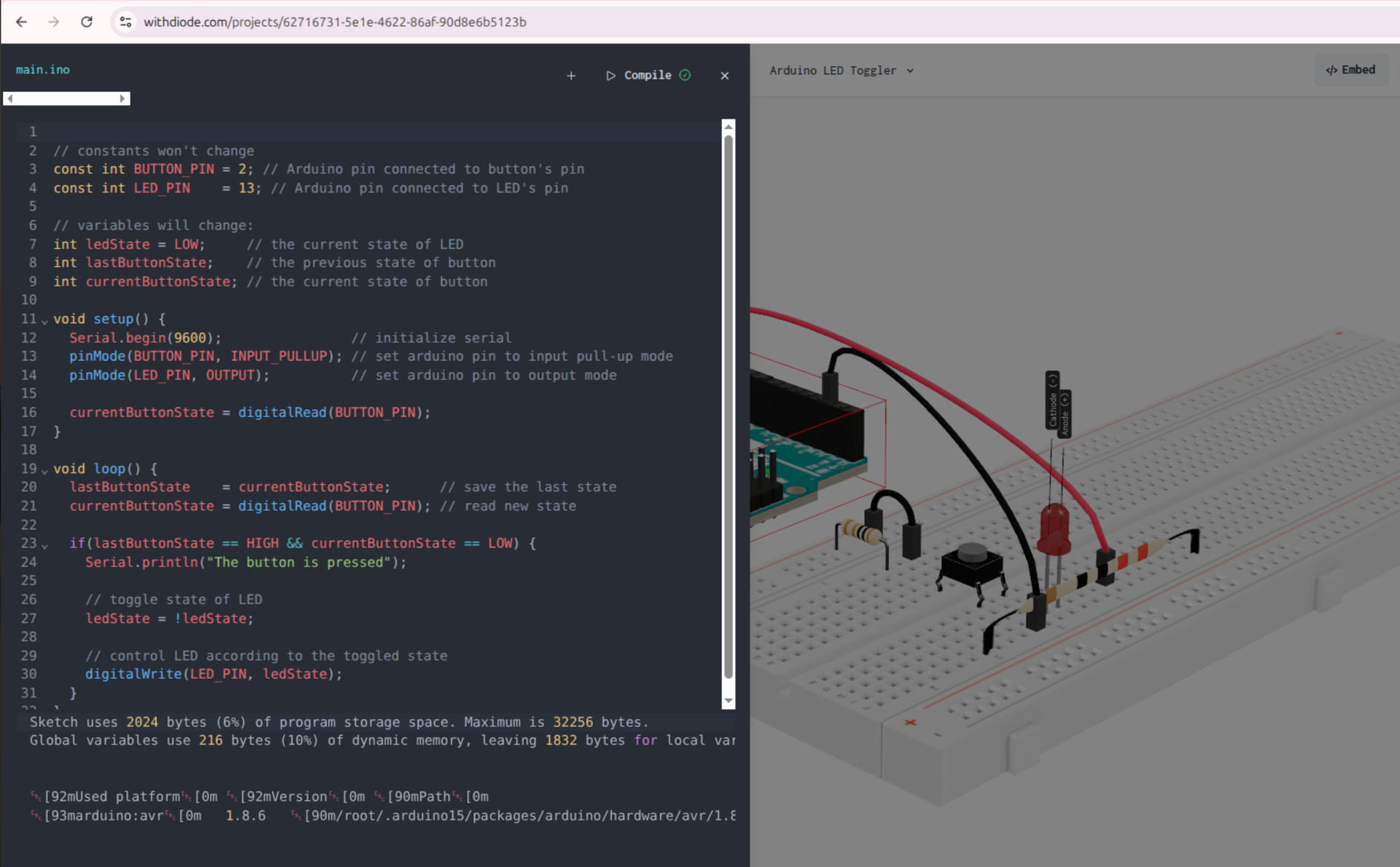Add a new file with plus icon
This screenshot has width=1400, height=867.
tap(571, 76)
